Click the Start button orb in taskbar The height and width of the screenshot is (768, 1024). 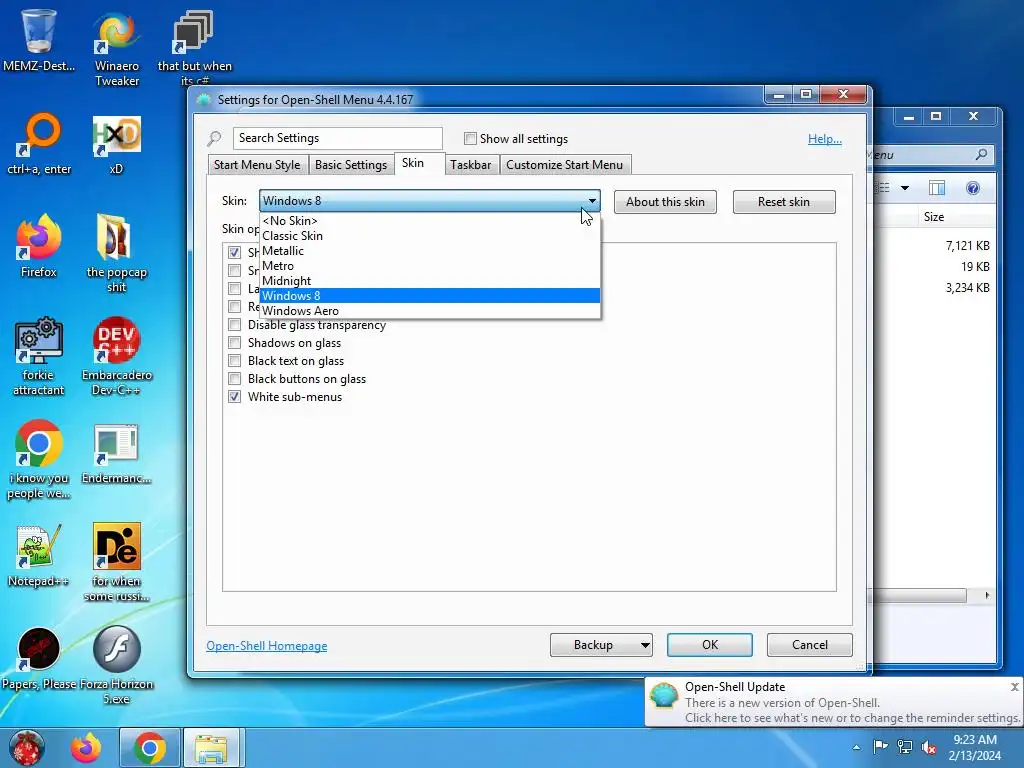point(27,748)
